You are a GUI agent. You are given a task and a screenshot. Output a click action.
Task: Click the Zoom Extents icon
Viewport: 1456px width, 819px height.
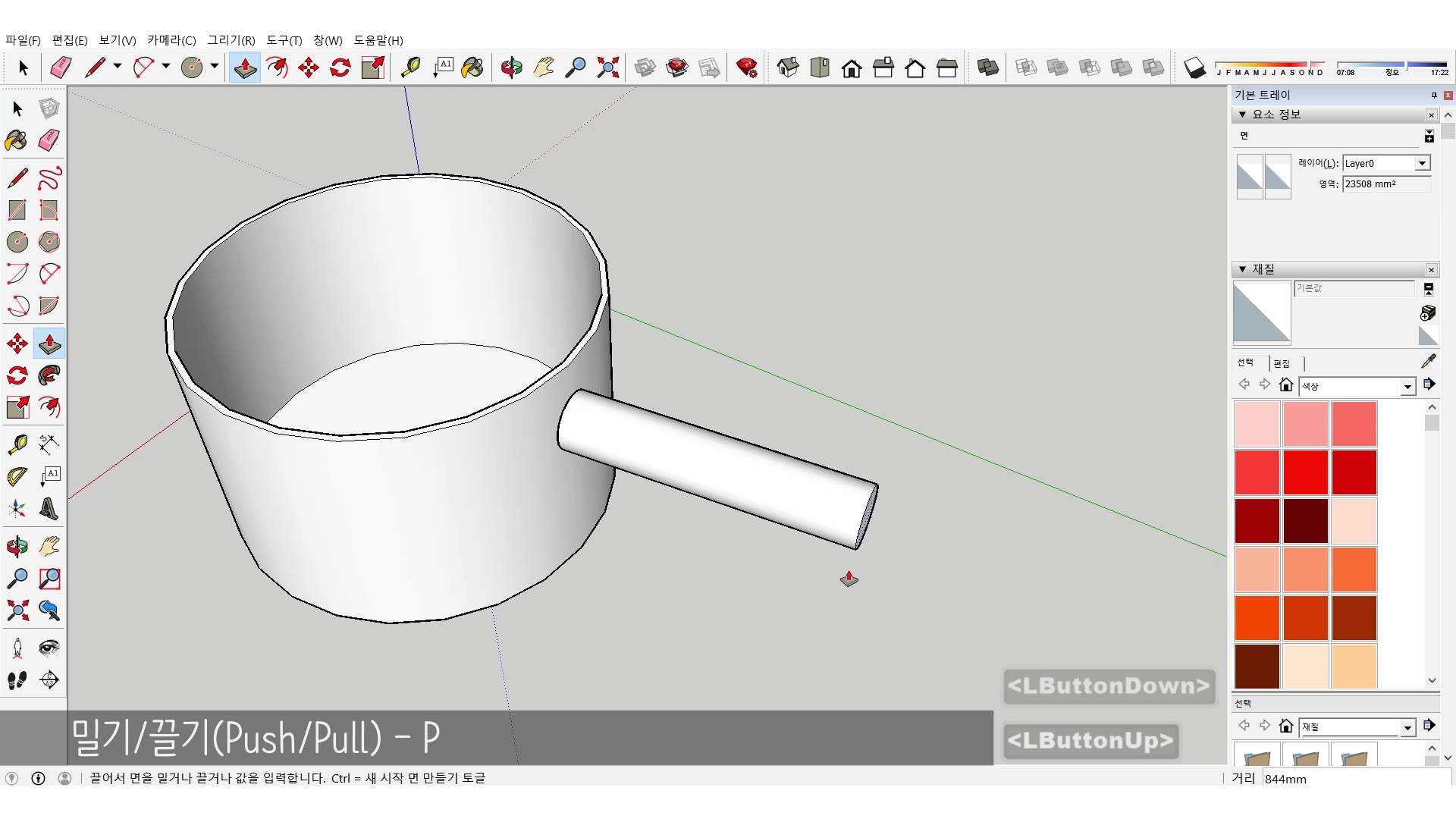click(x=607, y=67)
